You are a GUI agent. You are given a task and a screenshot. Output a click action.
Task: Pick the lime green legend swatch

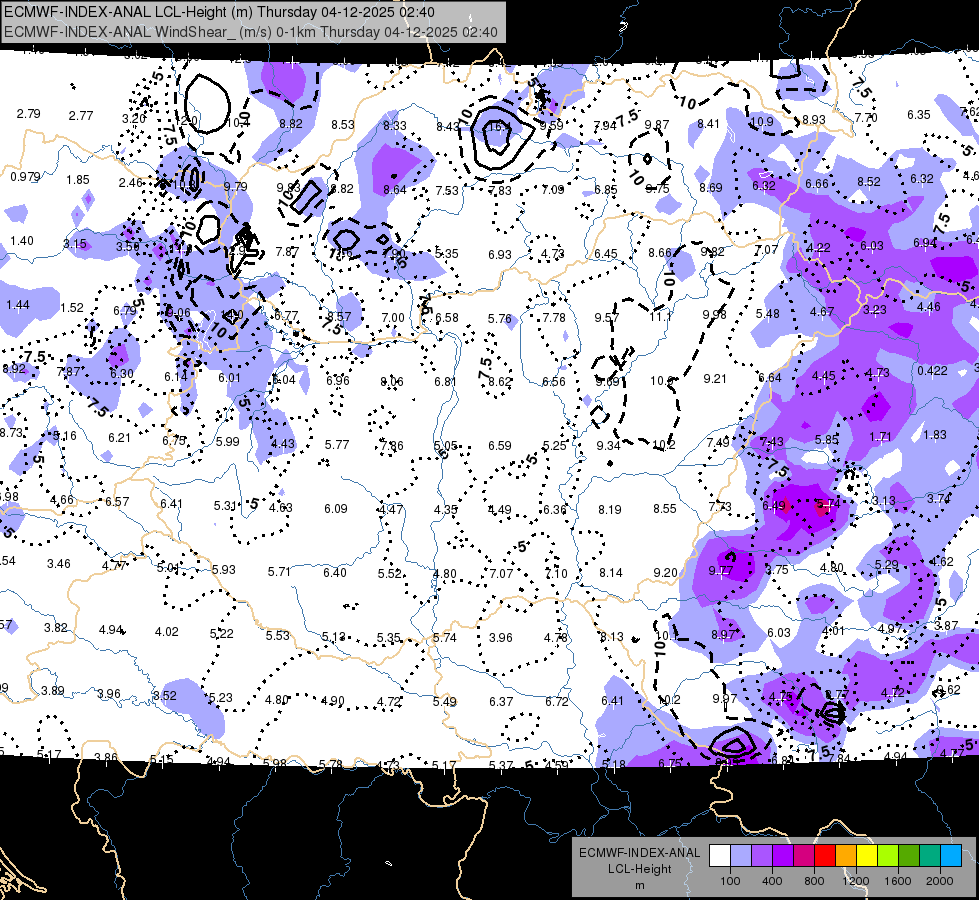888,856
